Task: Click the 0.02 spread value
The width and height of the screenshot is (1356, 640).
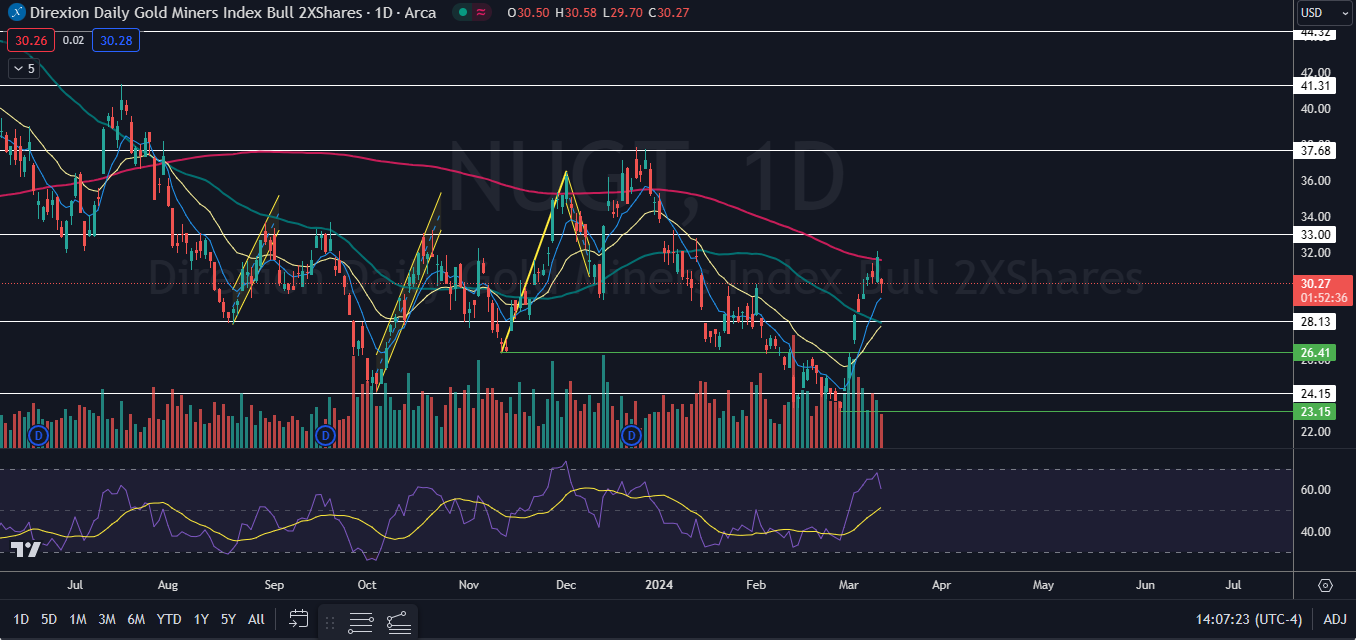Action: click(x=73, y=40)
